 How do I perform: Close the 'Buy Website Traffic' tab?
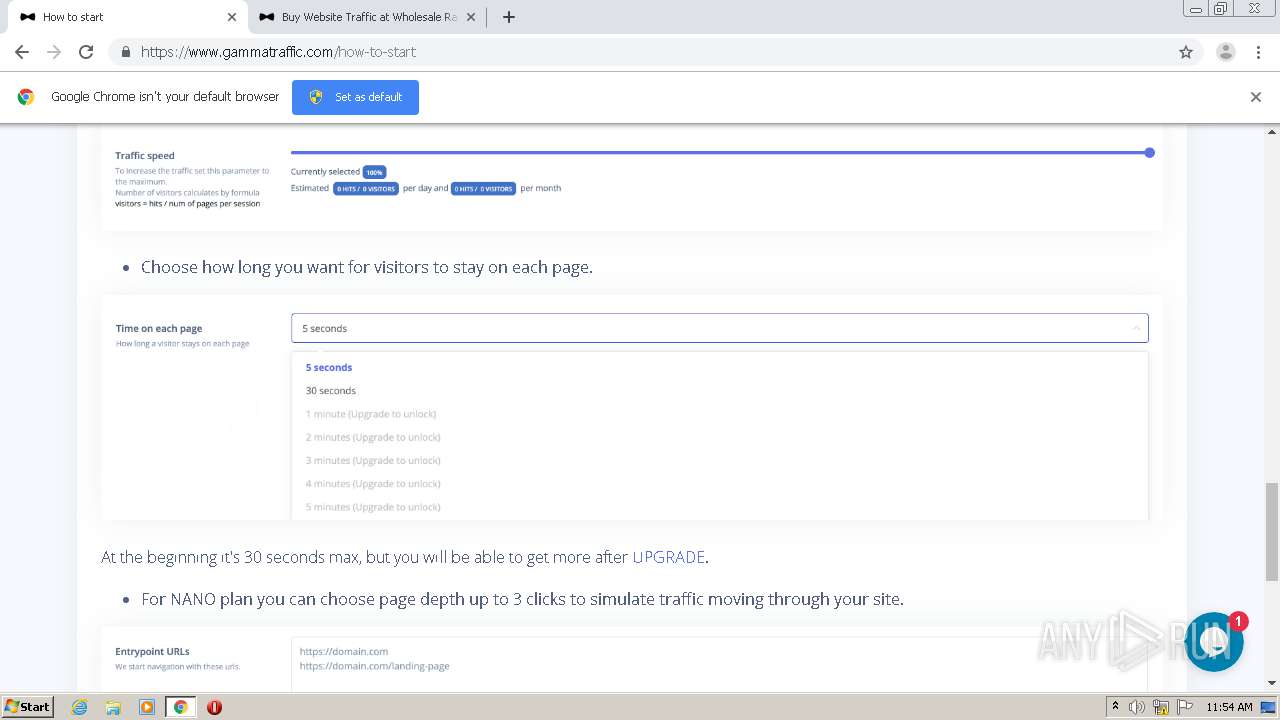pos(472,17)
